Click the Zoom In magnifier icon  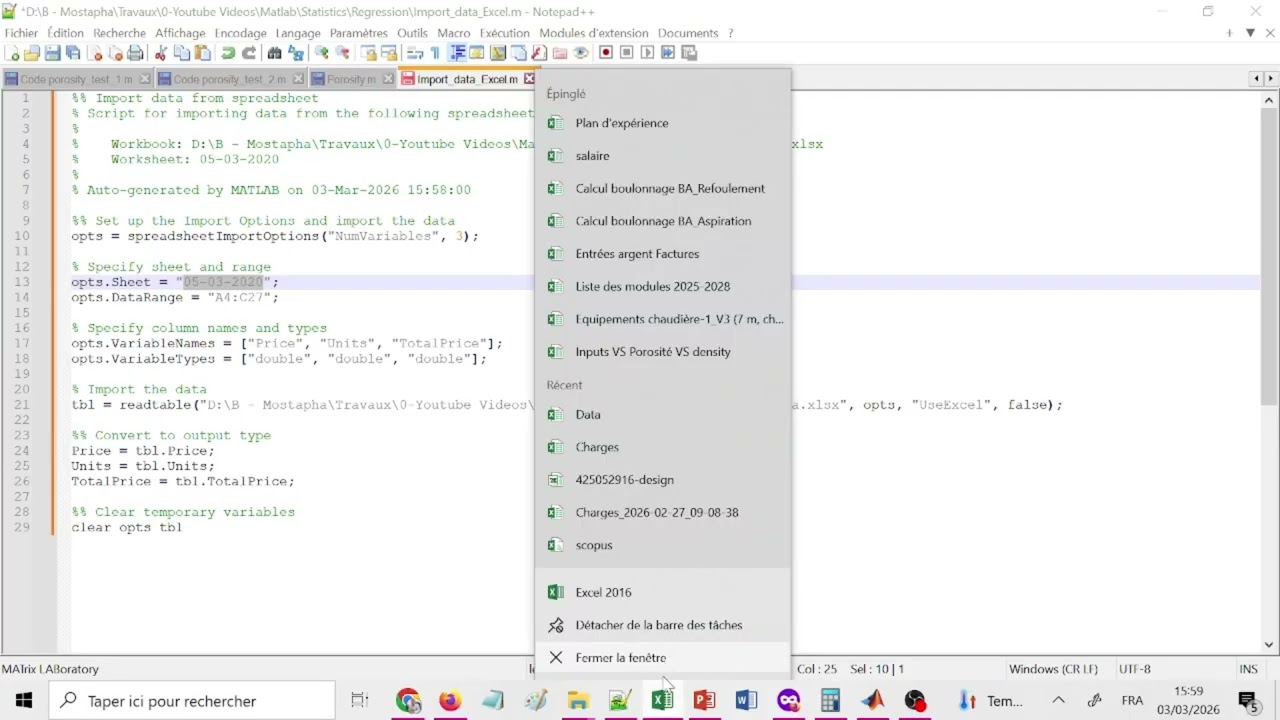[321, 53]
